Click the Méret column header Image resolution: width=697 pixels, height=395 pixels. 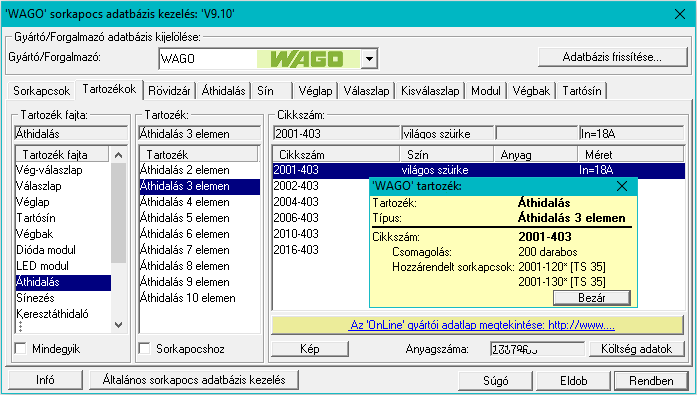[x=631, y=155]
